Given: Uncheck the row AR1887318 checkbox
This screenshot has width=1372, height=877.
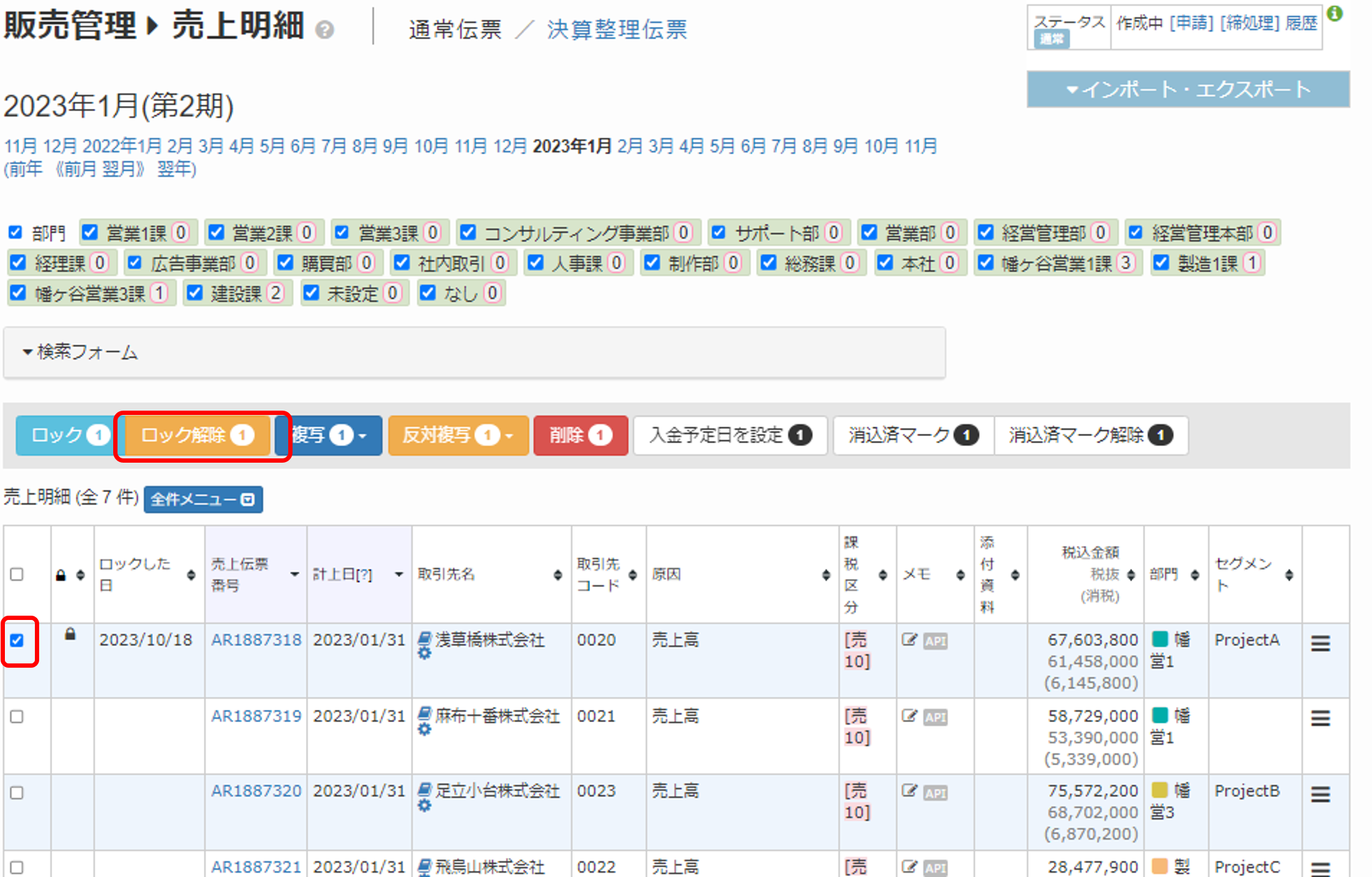Looking at the screenshot, I should coord(17,641).
